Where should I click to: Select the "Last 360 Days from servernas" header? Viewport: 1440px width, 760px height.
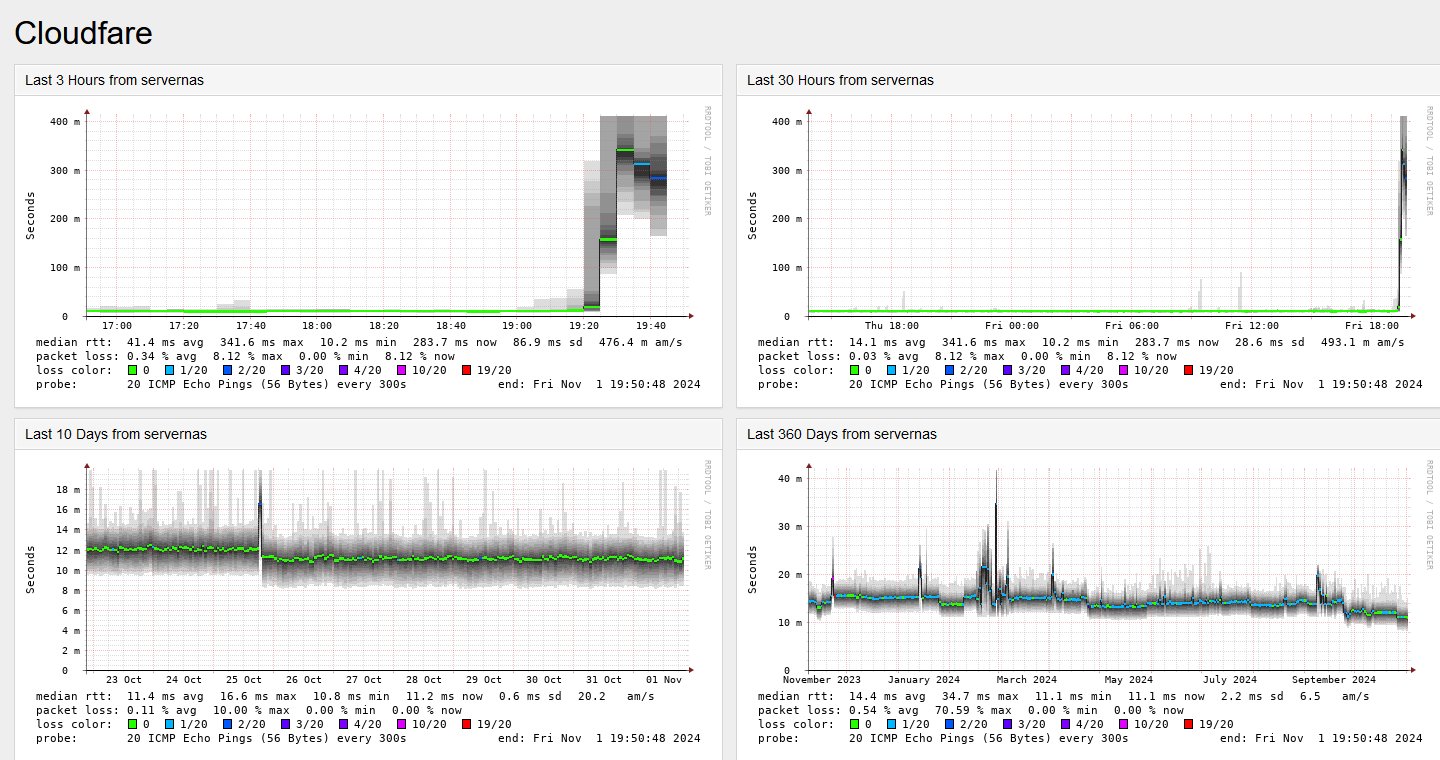coord(842,434)
